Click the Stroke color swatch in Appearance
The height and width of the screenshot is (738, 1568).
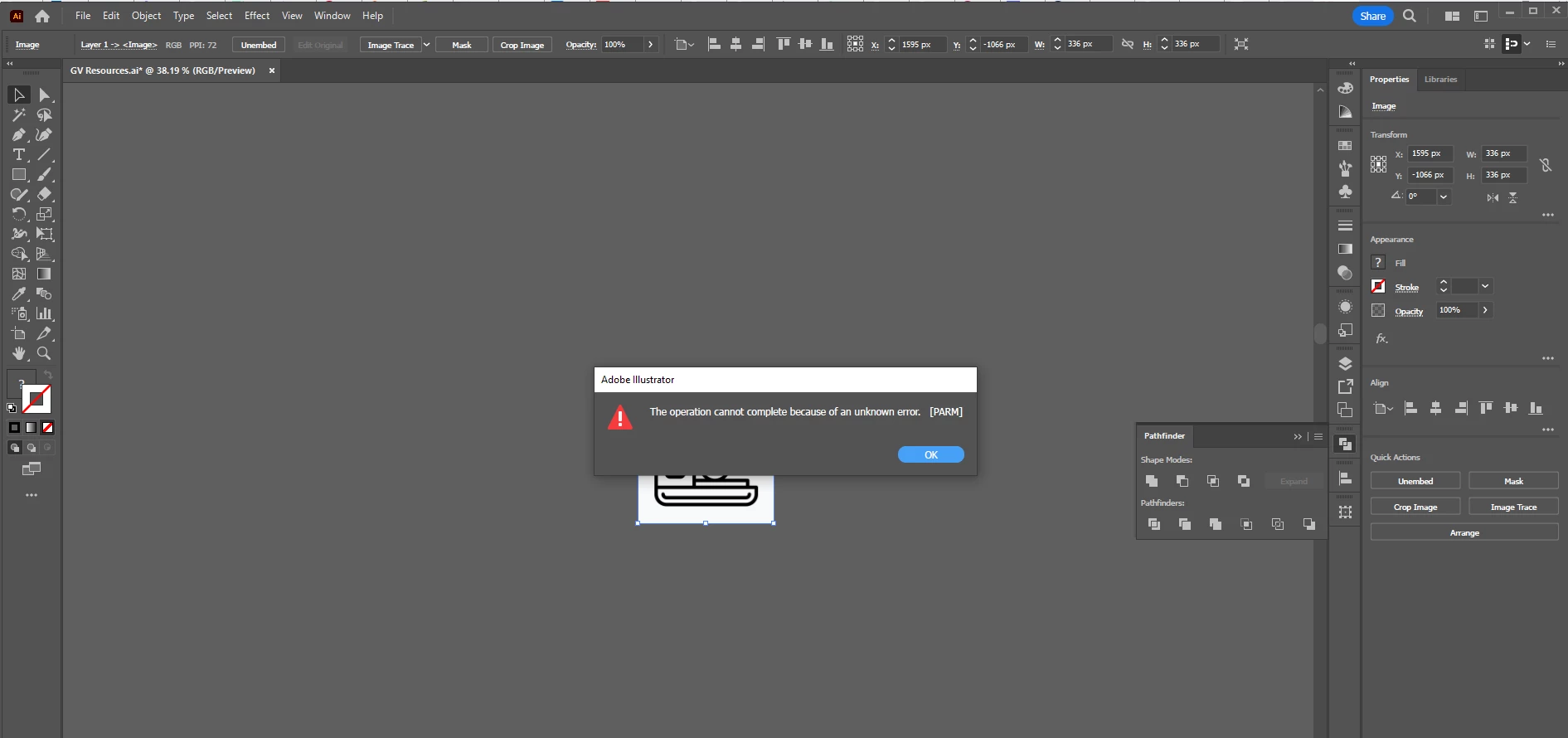[1378, 286]
